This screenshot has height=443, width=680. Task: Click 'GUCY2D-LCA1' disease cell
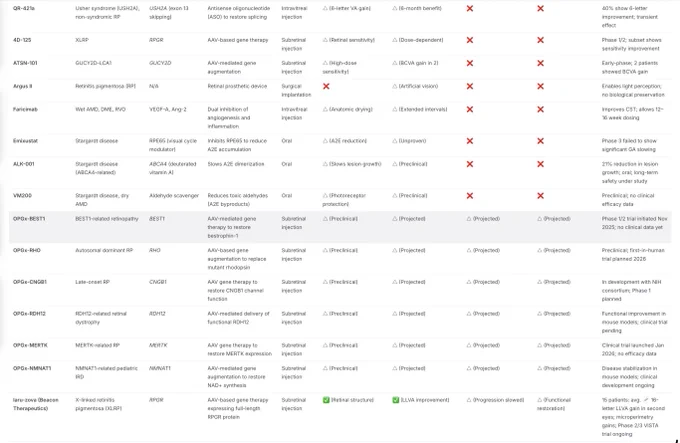click(x=93, y=63)
